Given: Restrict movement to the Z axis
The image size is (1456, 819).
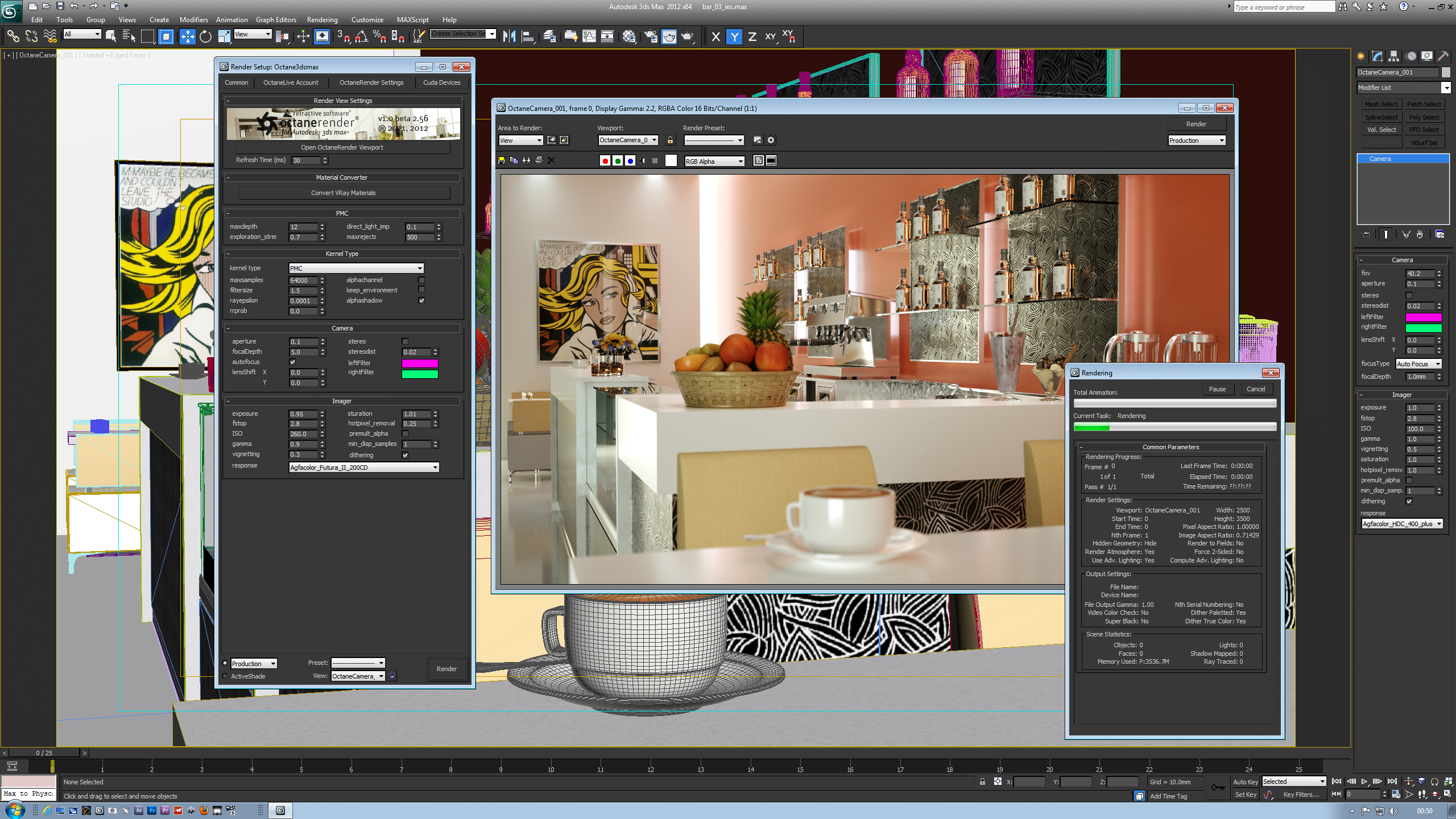Looking at the screenshot, I should click(752, 36).
